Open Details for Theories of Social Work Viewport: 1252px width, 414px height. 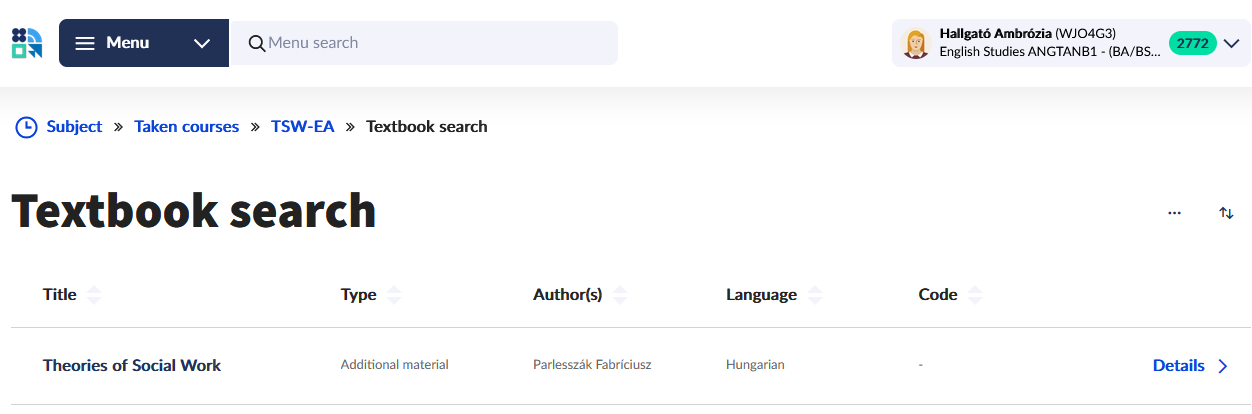click(1190, 366)
